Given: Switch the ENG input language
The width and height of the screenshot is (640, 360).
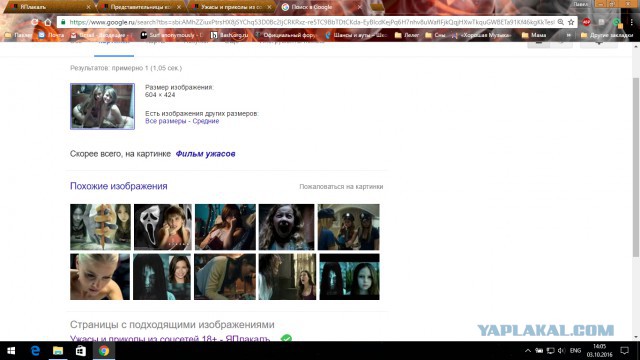Looking at the screenshot, I should (x=576, y=351).
